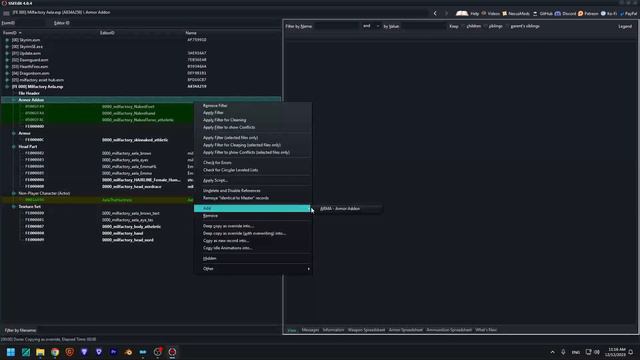Click the forward navigation arrow
This screenshot has height=360, width=640.
pos(446,13)
